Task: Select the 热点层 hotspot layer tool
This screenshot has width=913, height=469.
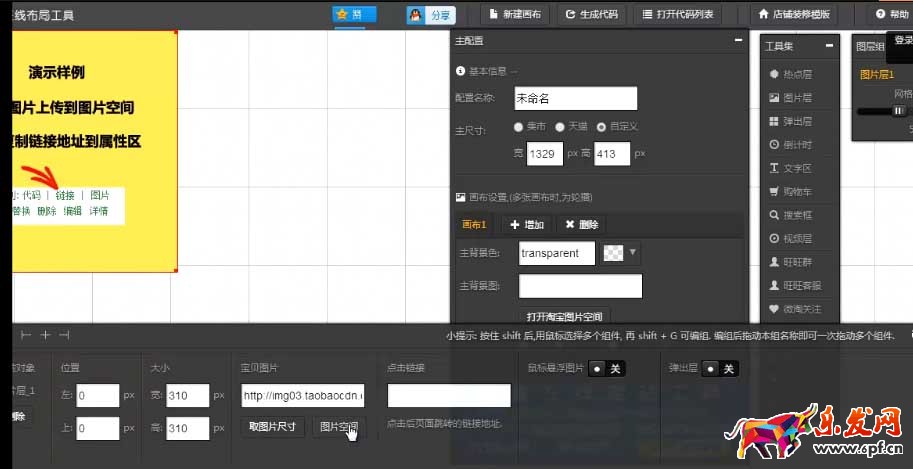Action: [x=790, y=74]
